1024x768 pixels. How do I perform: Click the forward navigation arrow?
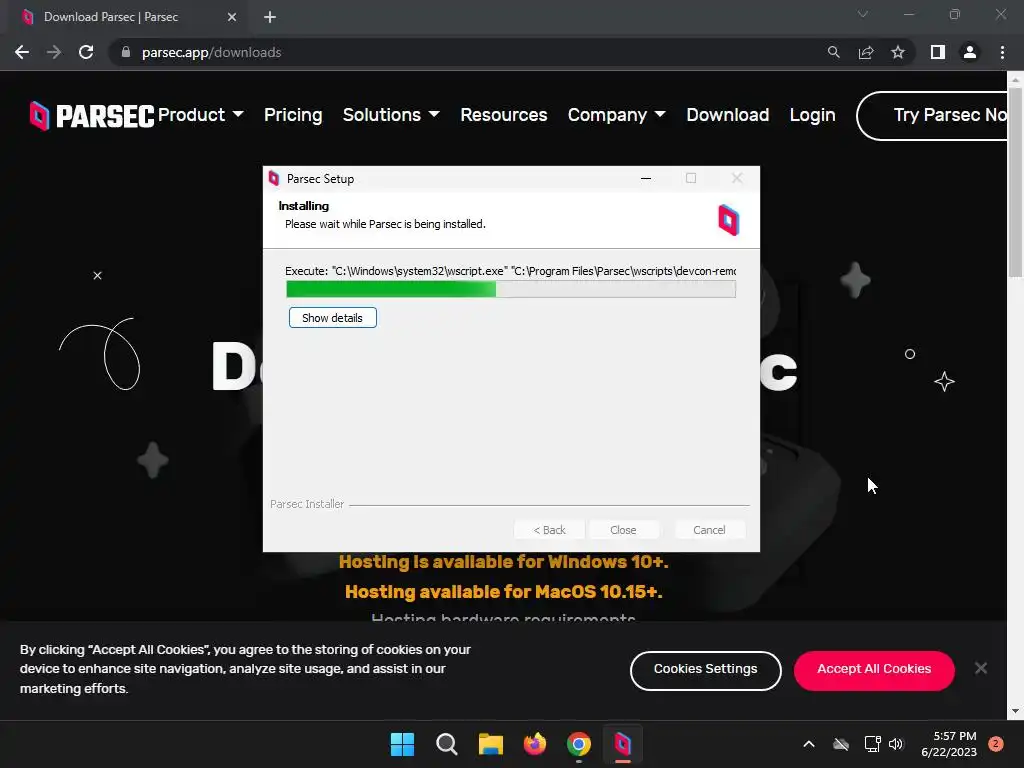pos(54,52)
